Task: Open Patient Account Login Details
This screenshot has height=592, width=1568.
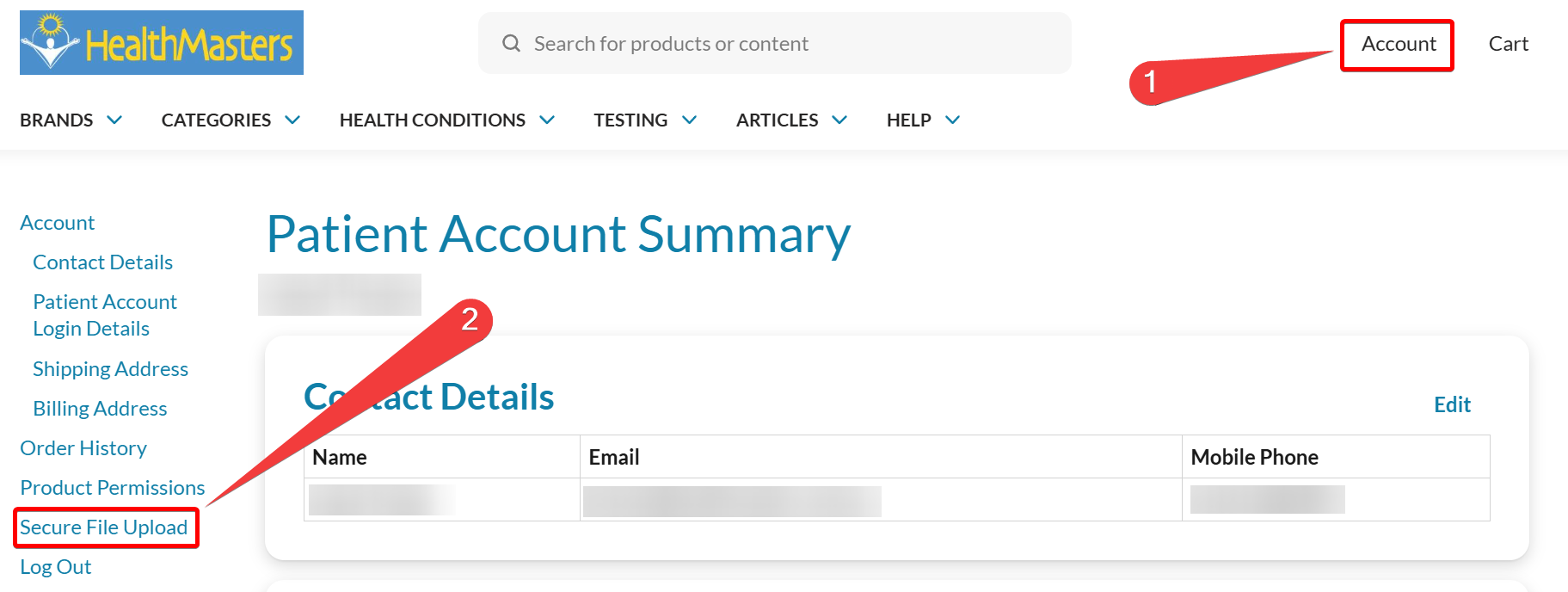Action: (105, 315)
